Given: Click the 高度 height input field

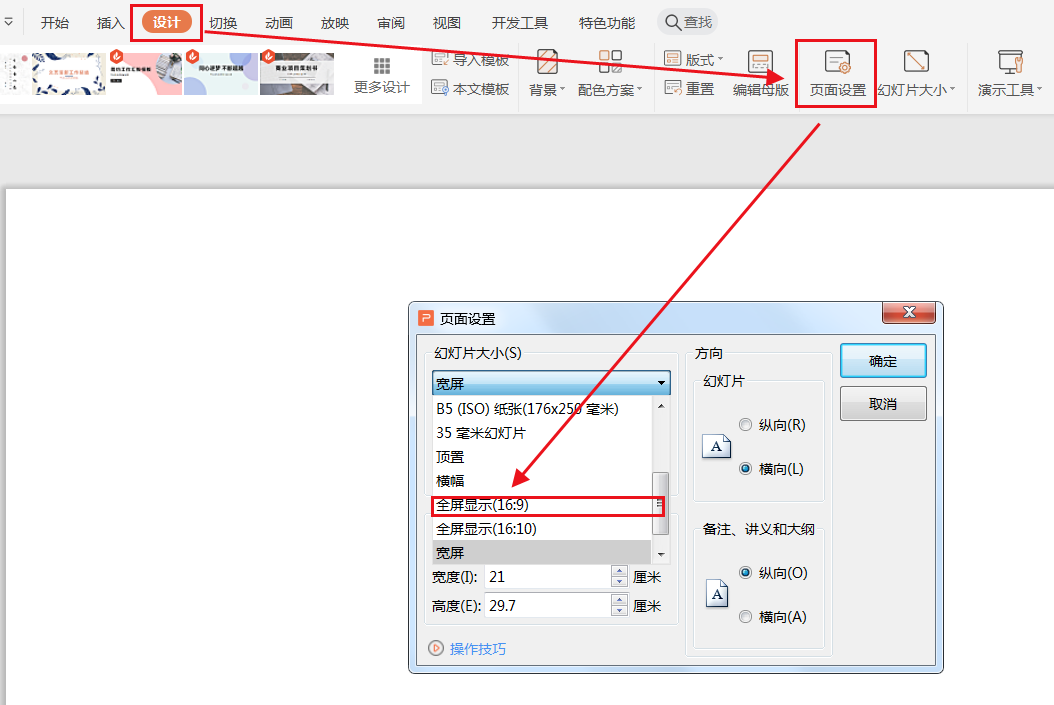Looking at the screenshot, I should click(x=547, y=606).
